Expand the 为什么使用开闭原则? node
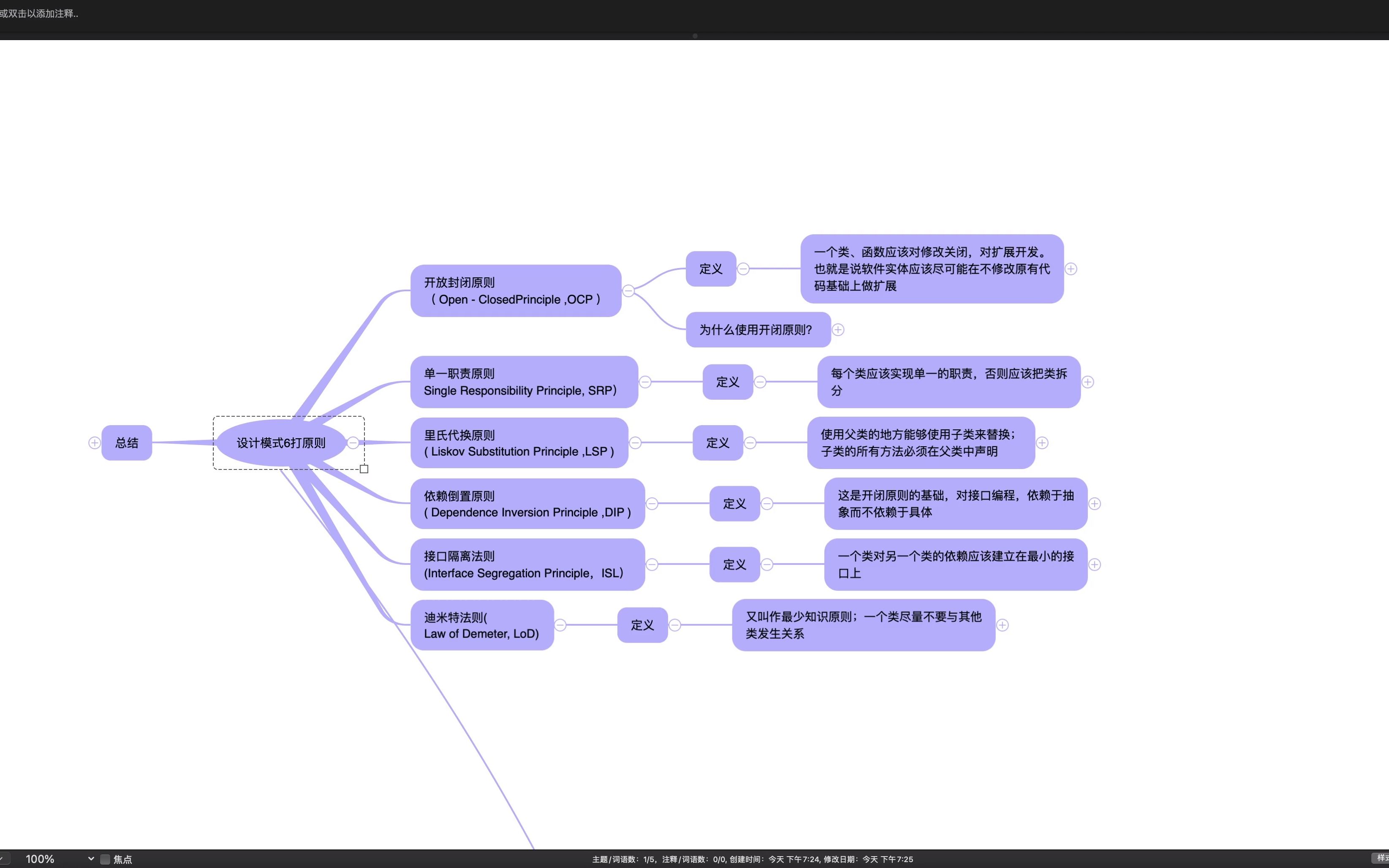 838,330
